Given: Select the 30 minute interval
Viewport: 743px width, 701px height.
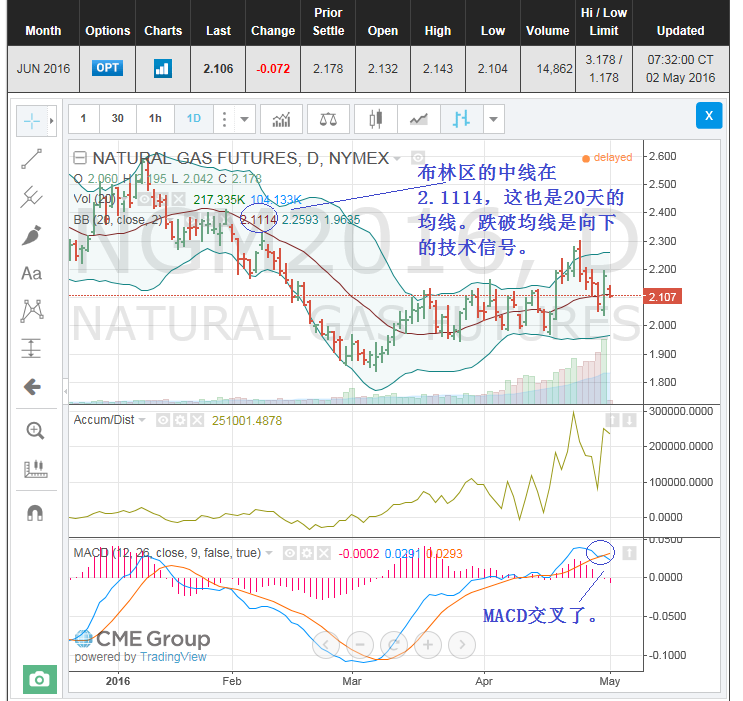Looking at the screenshot, I should coord(118,119).
